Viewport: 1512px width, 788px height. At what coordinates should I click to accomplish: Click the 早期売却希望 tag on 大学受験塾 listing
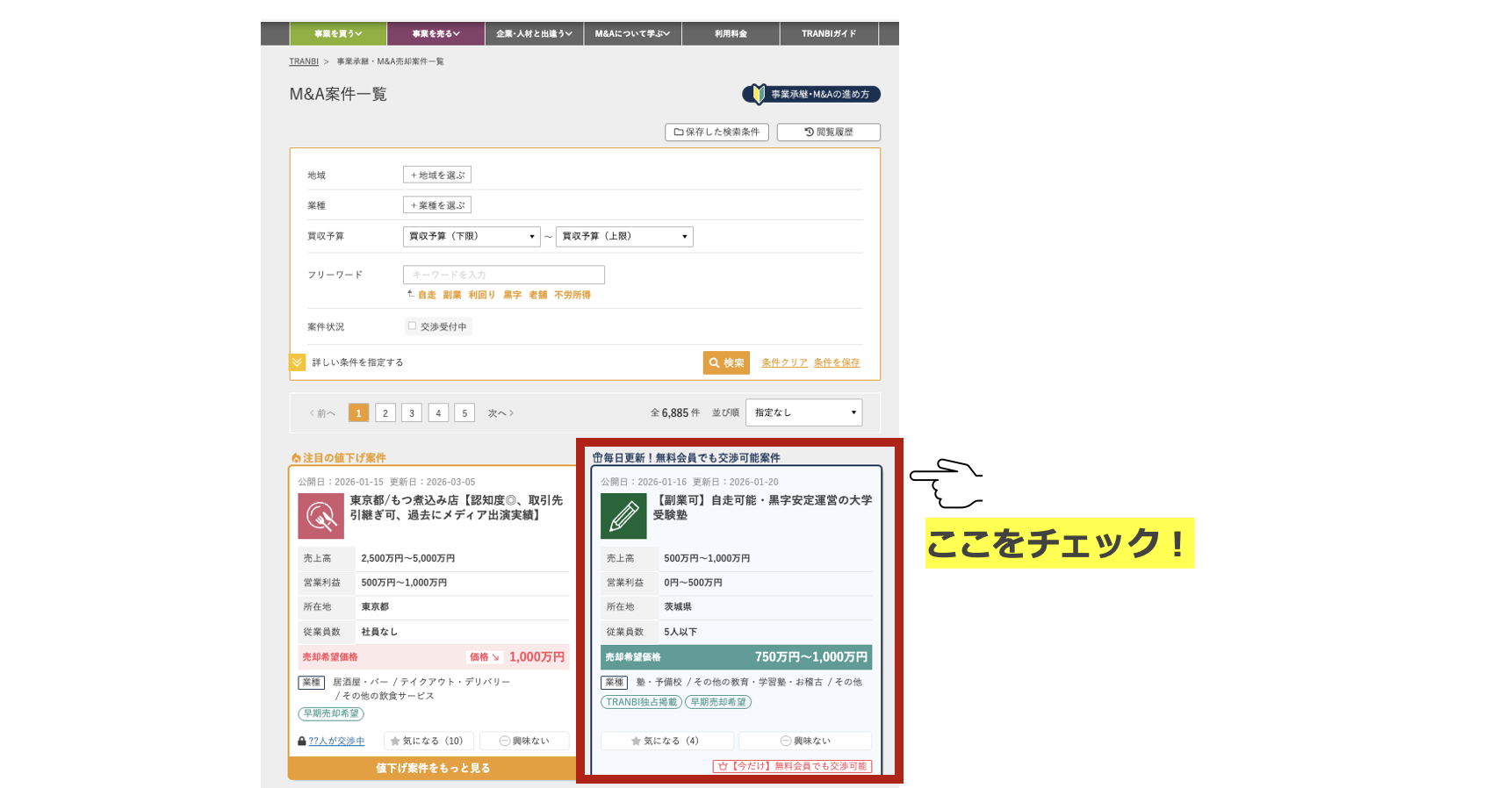point(718,702)
